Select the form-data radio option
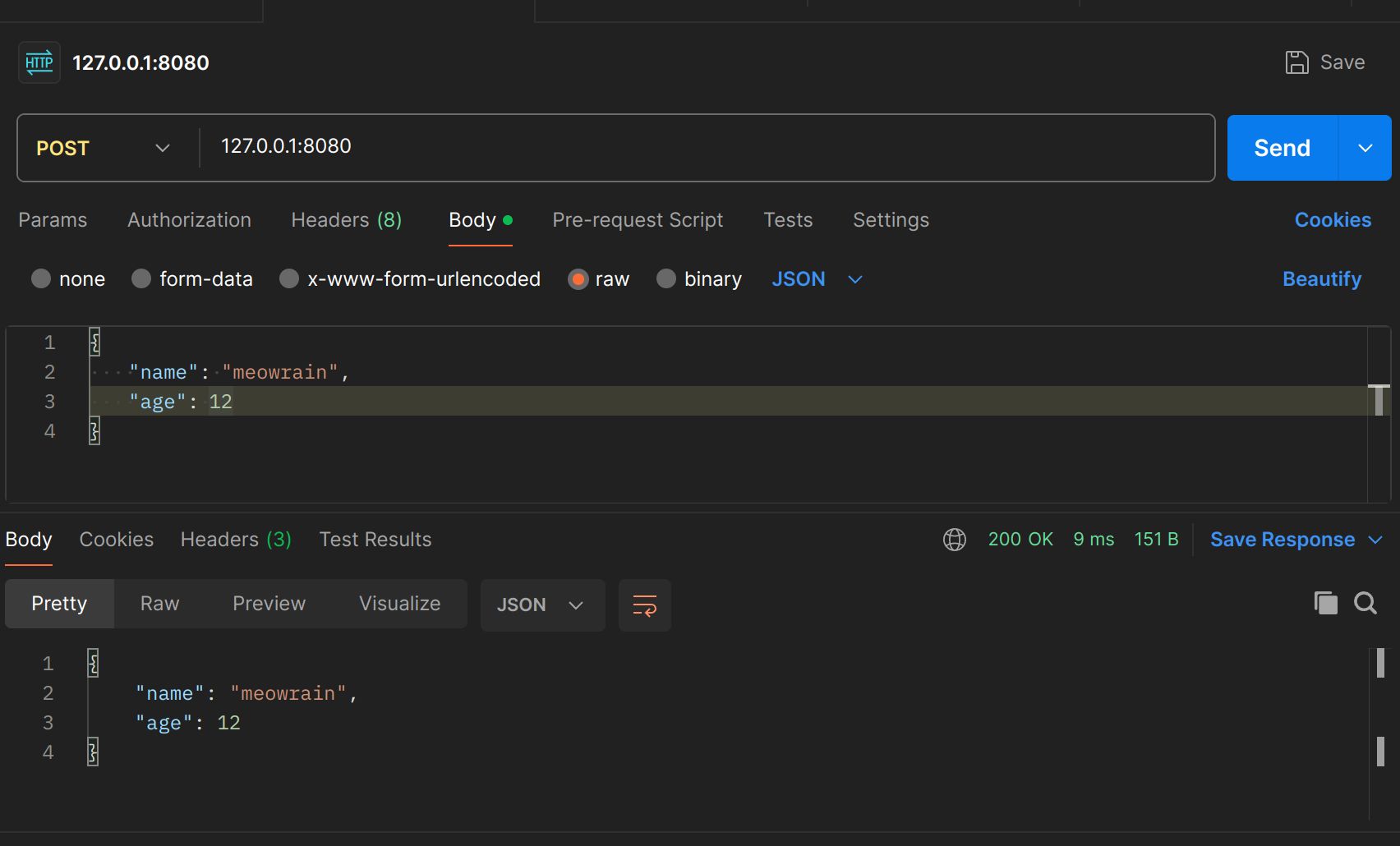Viewport: 1400px width, 846px height. click(x=141, y=279)
